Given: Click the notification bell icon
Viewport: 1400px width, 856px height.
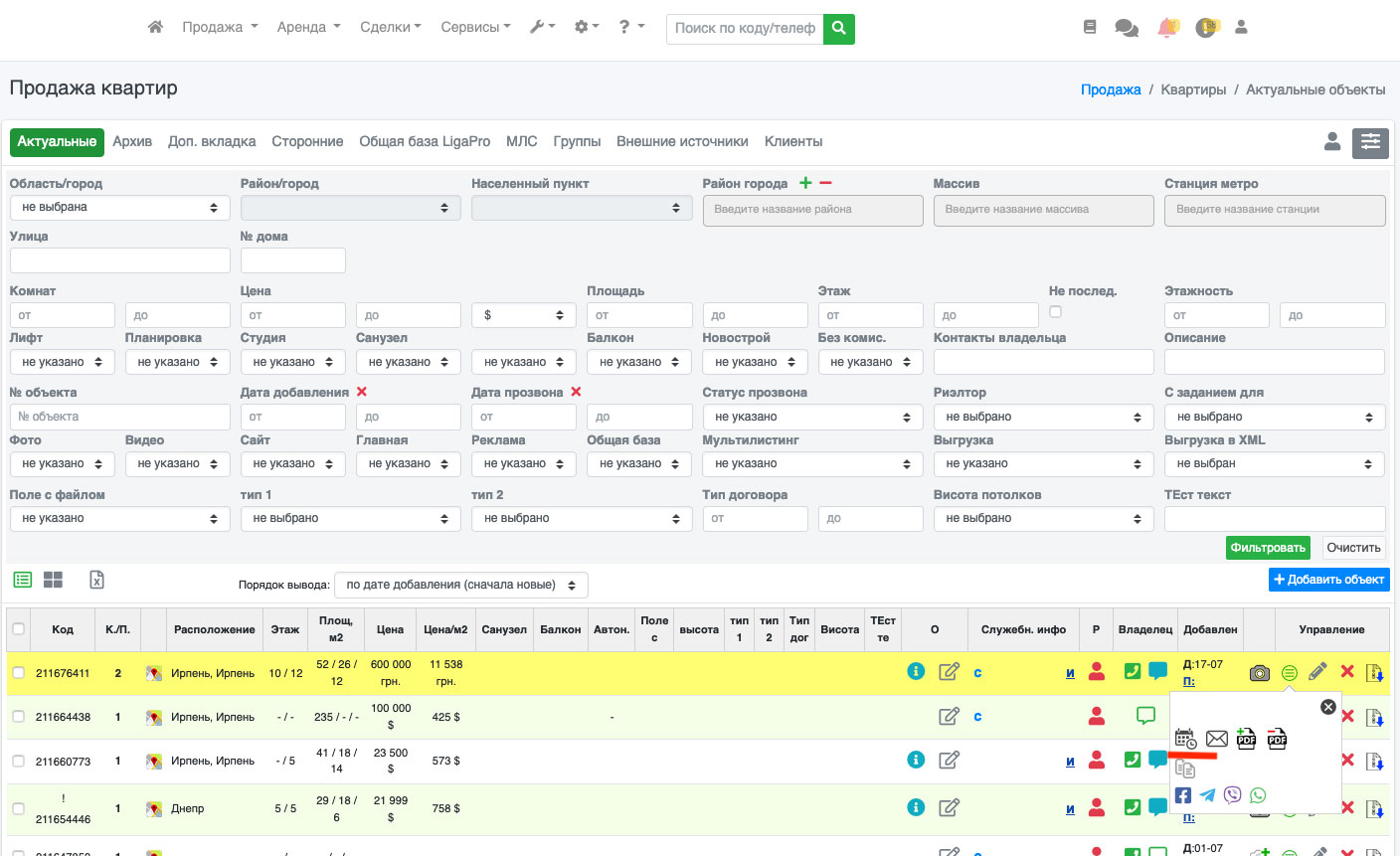Looking at the screenshot, I should pyautogui.click(x=1167, y=28).
